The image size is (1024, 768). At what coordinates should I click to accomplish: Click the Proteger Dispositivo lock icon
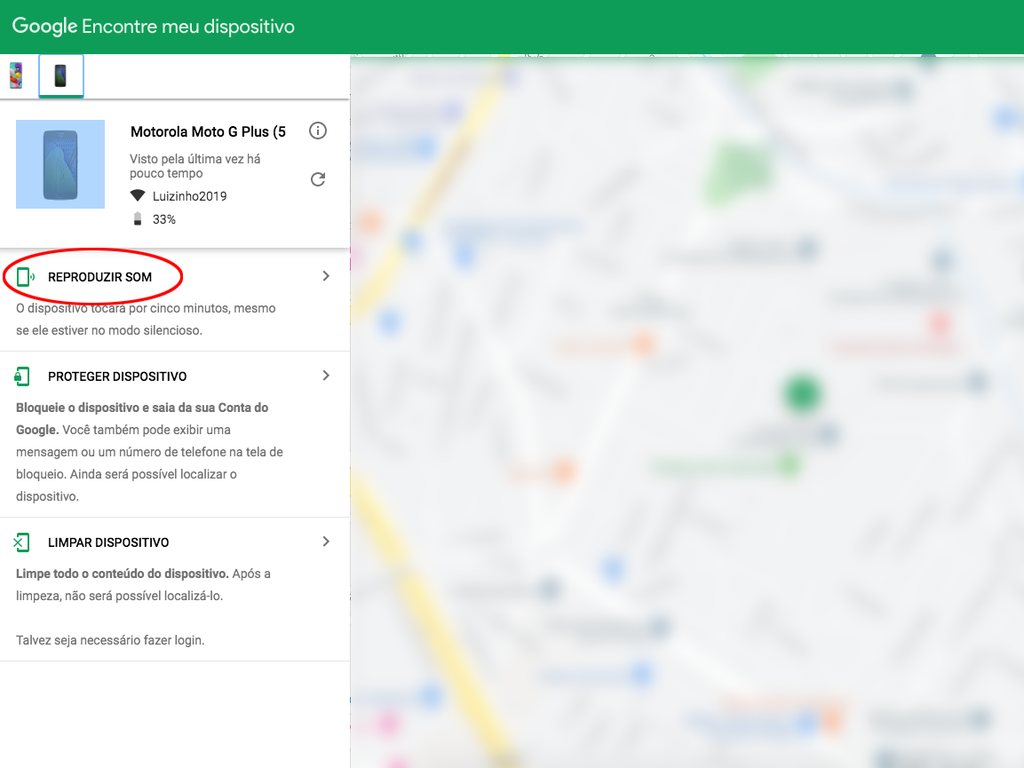22,376
